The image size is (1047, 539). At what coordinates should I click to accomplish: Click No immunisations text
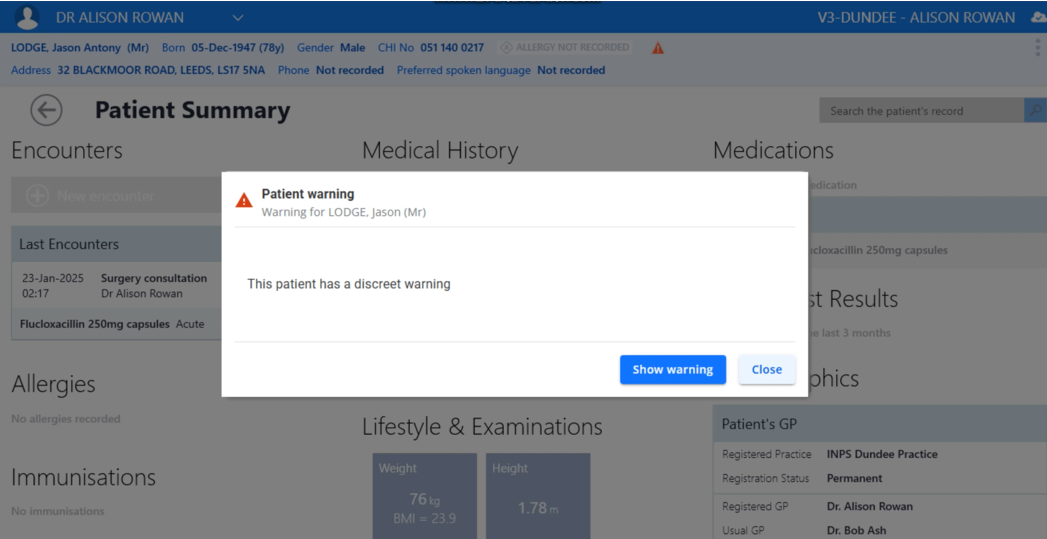[57, 511]
